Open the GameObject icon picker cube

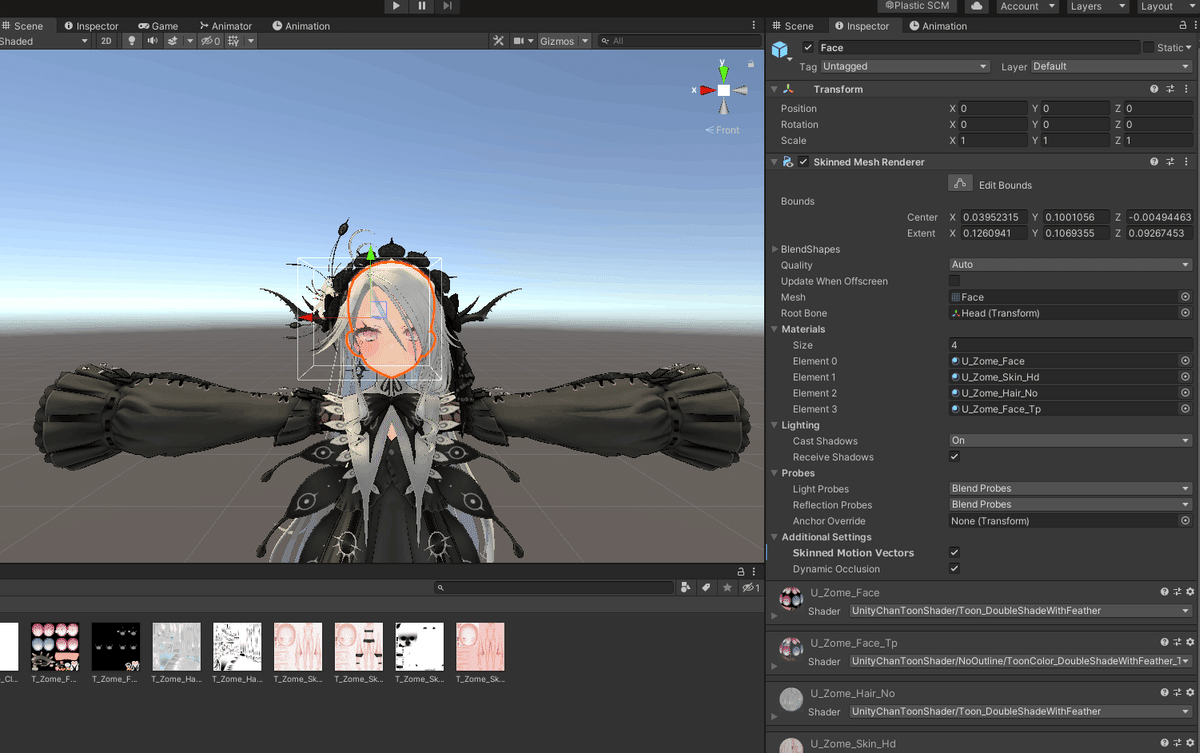click(x=782, y=50)
